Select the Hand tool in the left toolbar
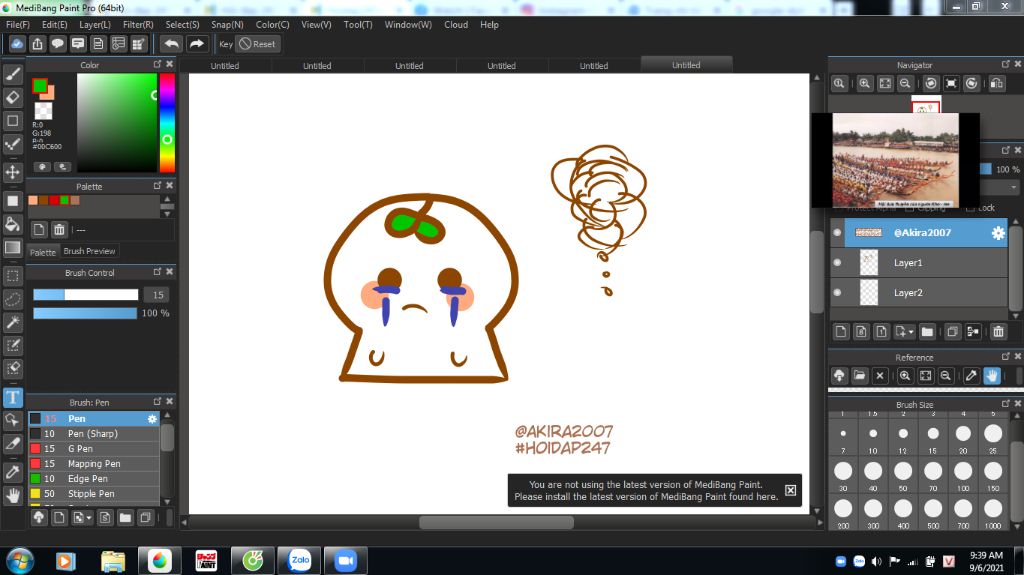This screenshot has height=575, width=1024. coord(12,495)
